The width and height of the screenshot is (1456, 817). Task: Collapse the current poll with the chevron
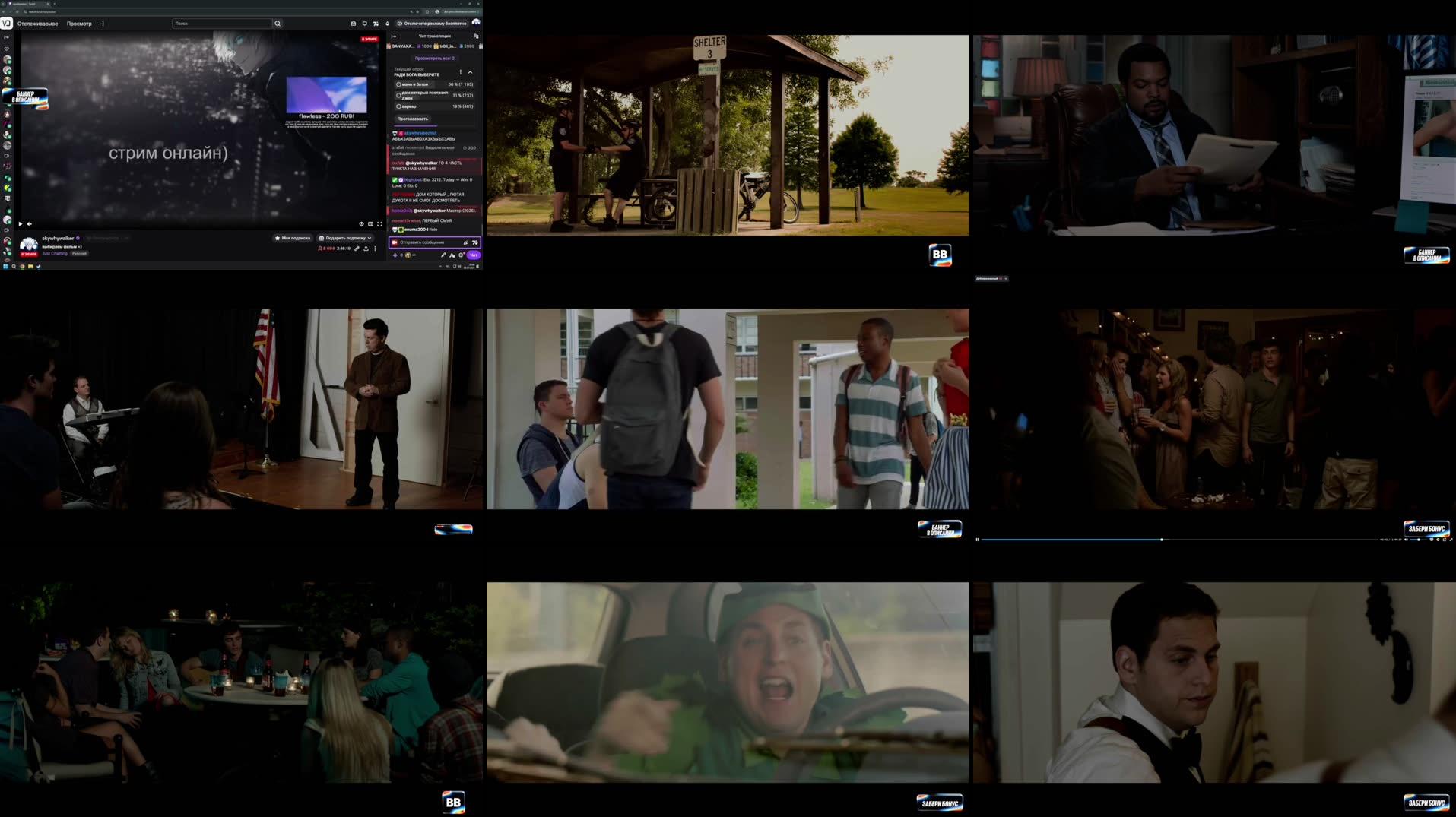[x=470, y=72]
